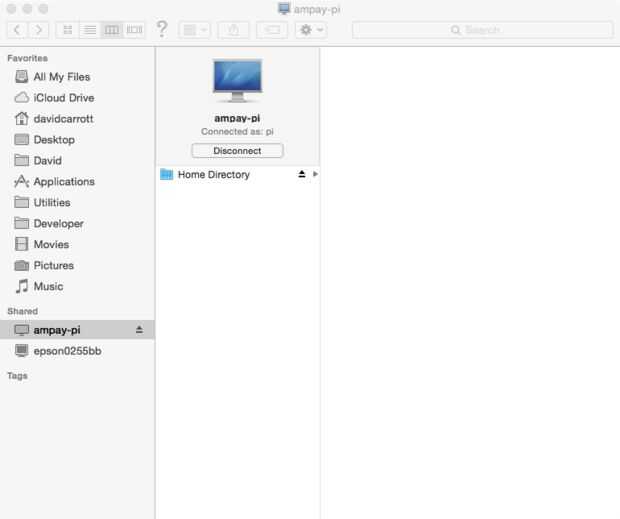The height and width of the screenshot is (519, 620).
Task: Click the Disconnect button
Action: [x=237, y=151]
